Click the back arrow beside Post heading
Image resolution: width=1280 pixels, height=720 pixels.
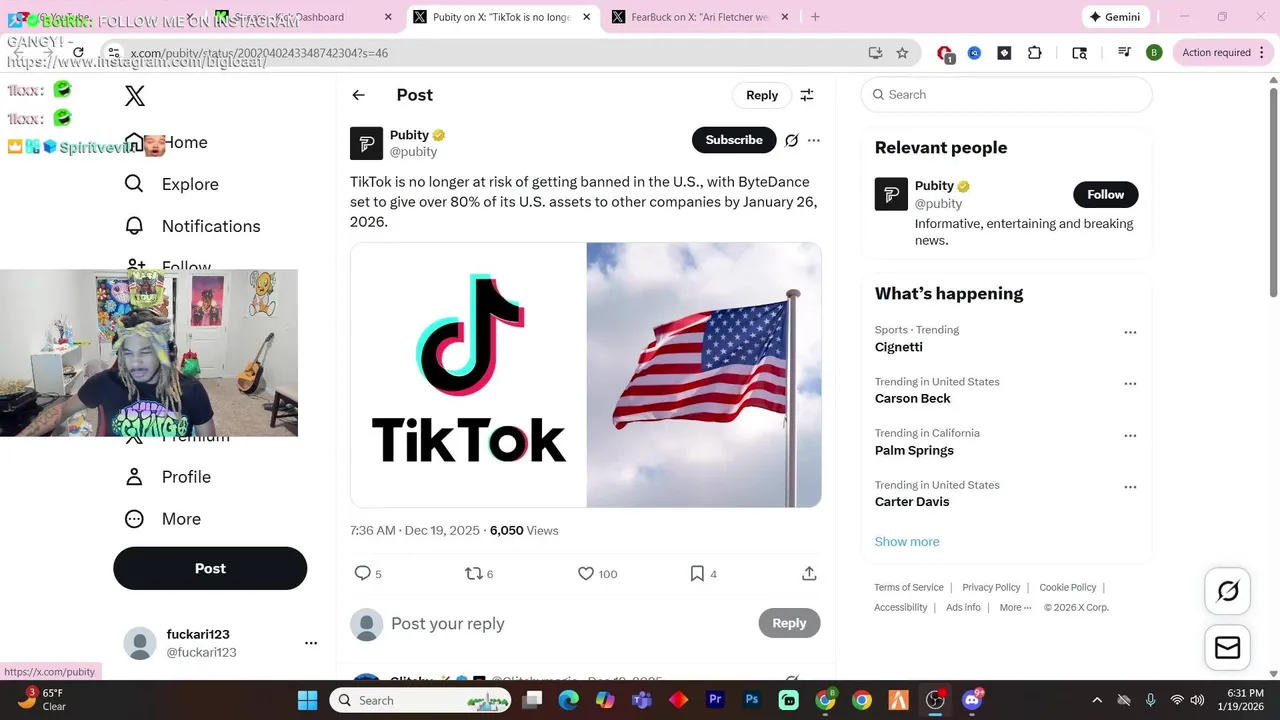(358, 95)
